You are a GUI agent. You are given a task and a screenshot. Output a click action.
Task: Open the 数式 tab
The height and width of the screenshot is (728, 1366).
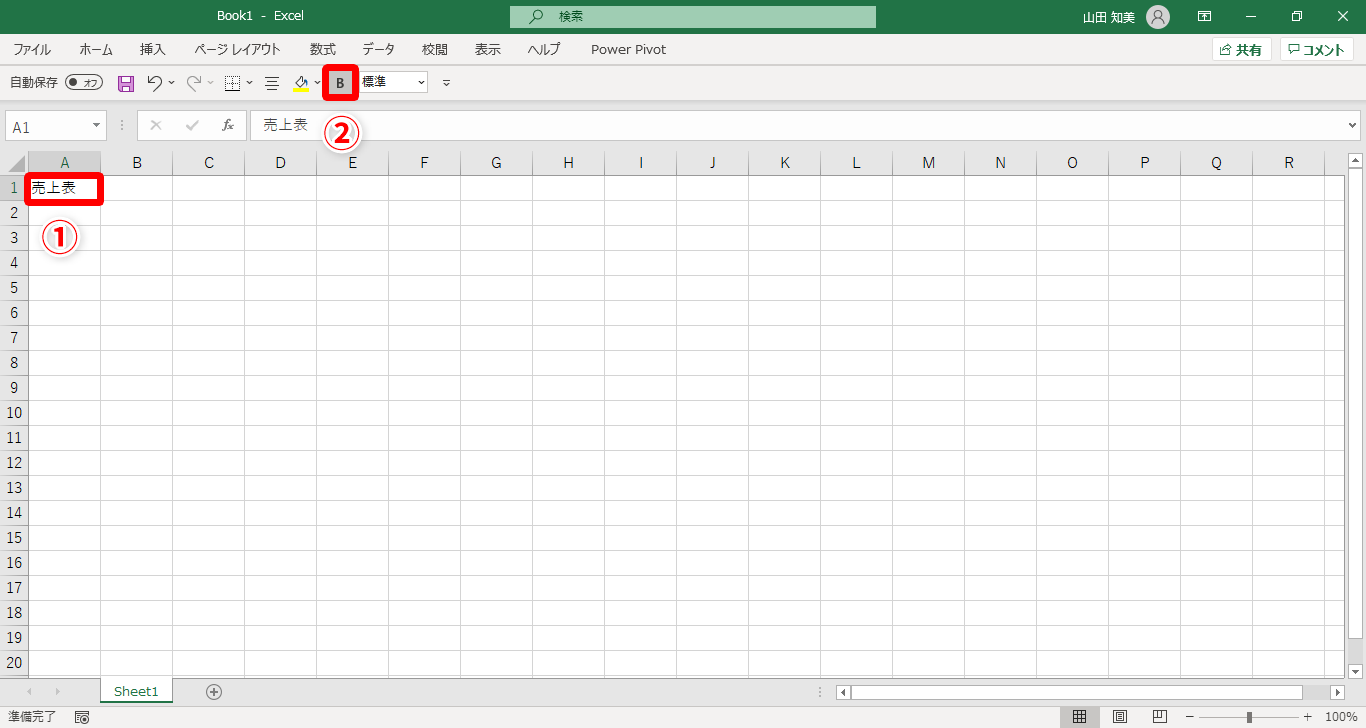323,50
